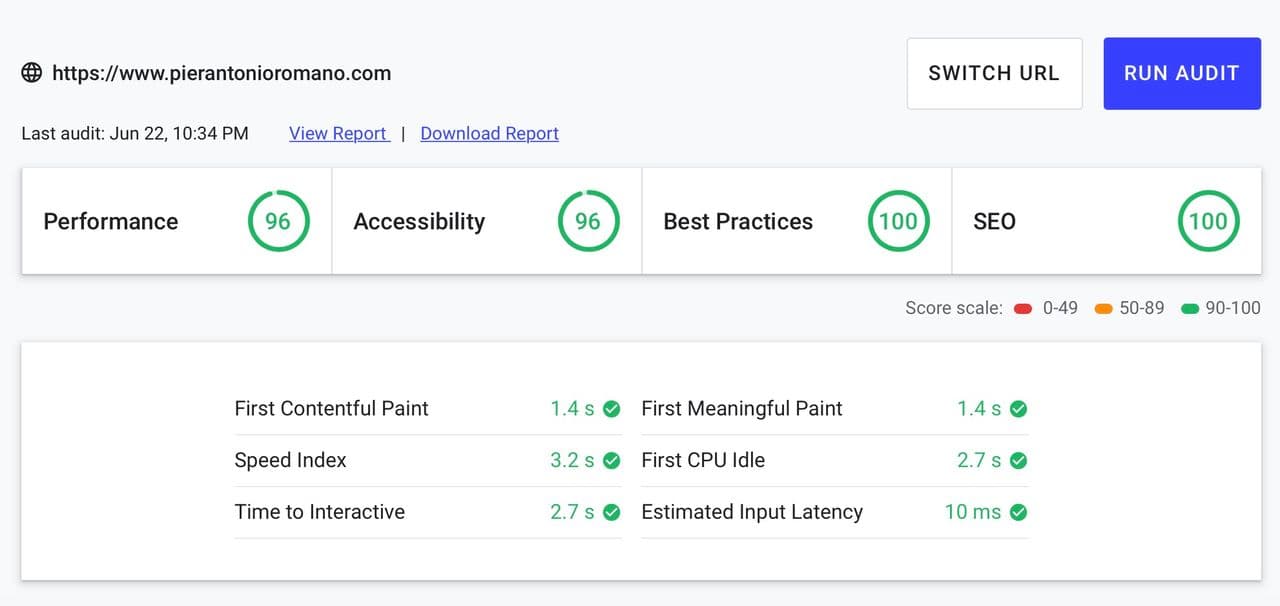Screen dimensions: 1280x606
Task: Click the Best Practices score circle
Action: pos(898,221)
